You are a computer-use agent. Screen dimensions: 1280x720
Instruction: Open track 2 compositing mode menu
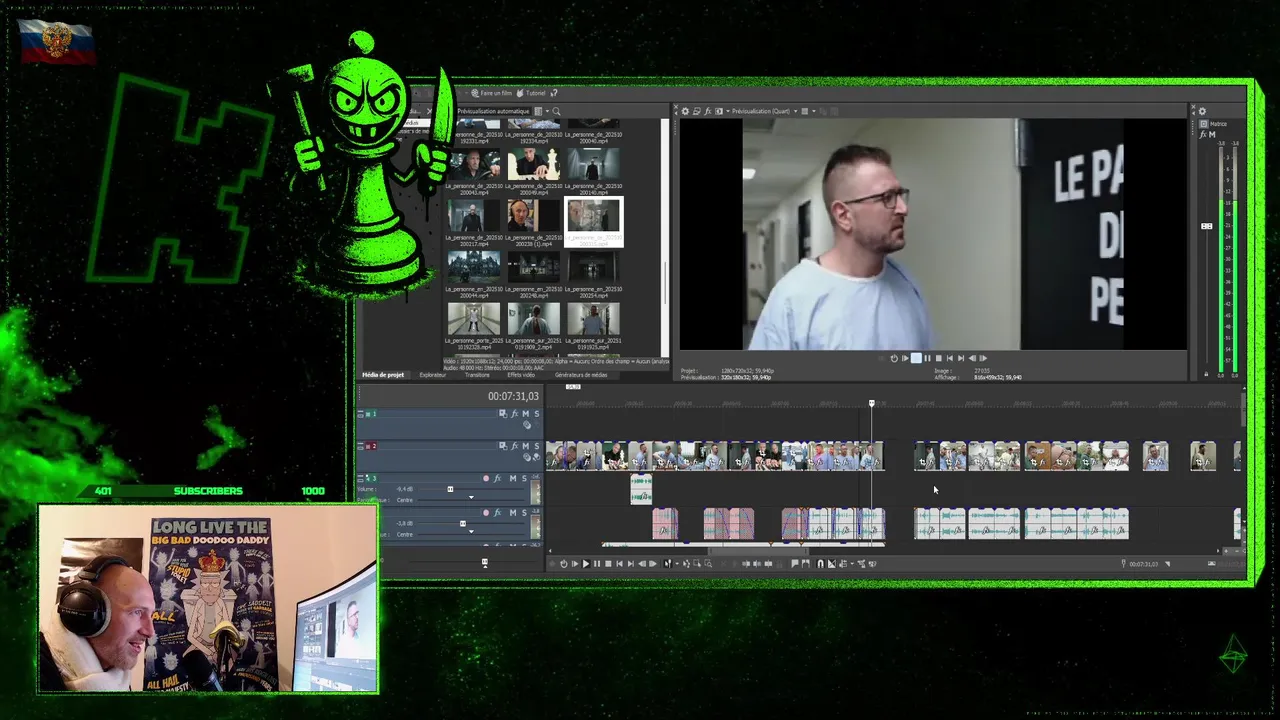pos(527,457)
